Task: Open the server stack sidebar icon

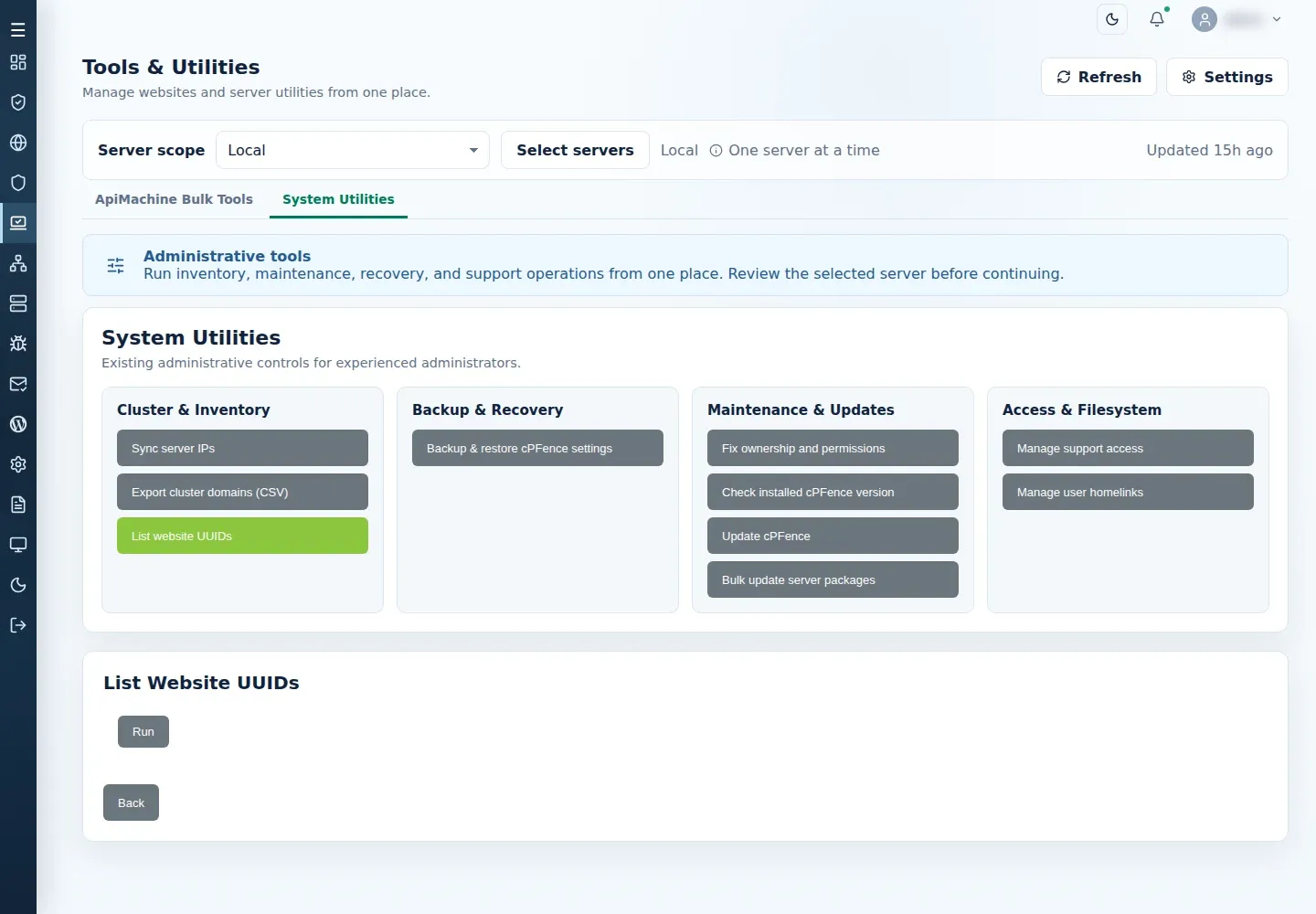Action: (x=18, y=303)
